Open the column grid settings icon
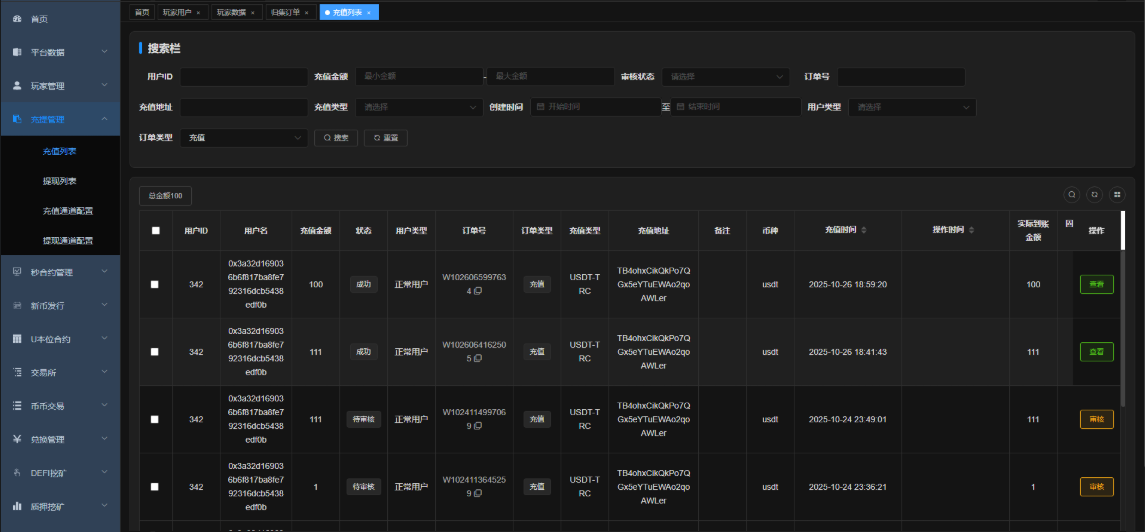The width and height of the screenshot is (1145, 532). pyautogui.click(x=1117, y=195)
